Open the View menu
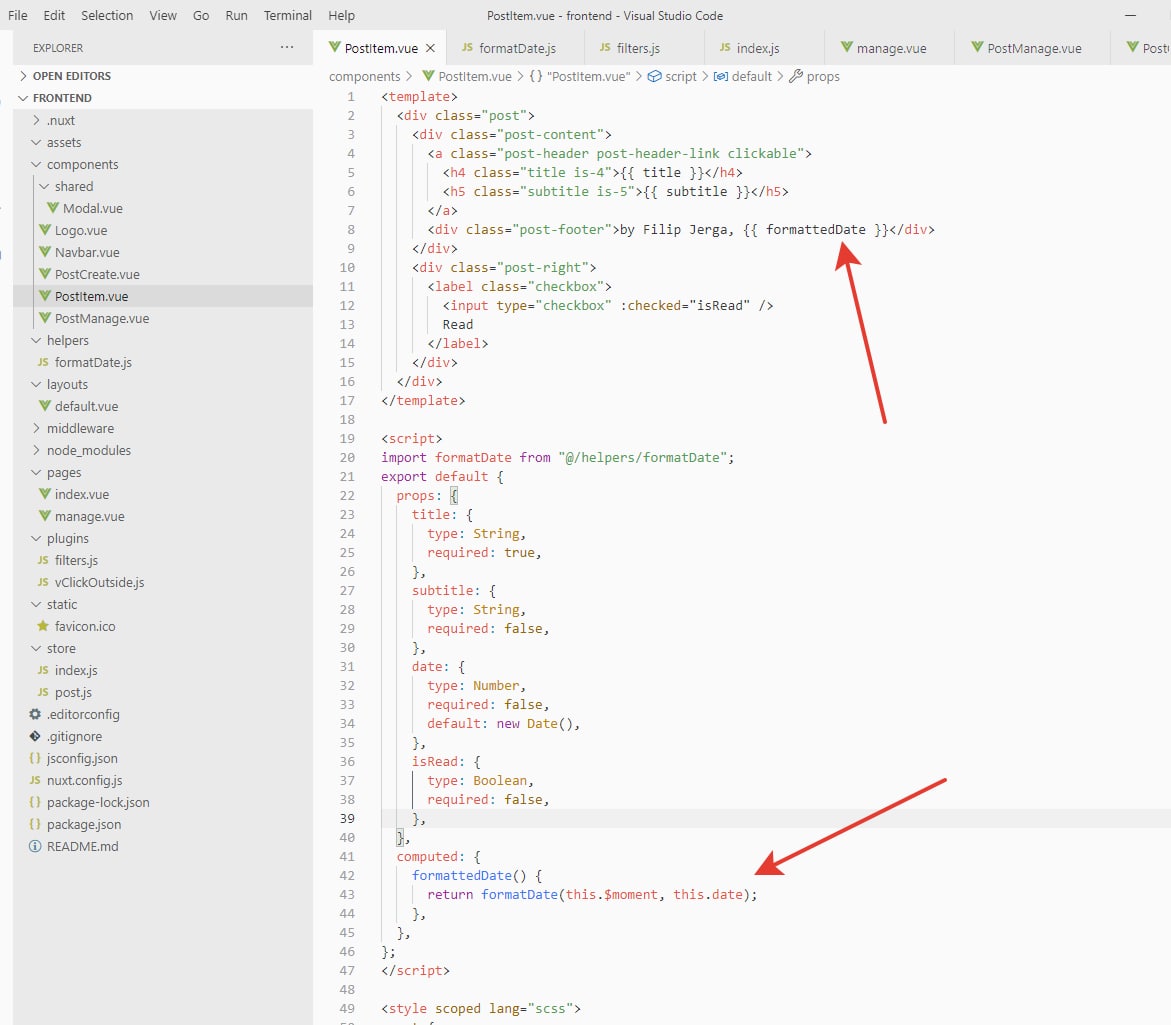This screenshot has height=1025, width=1171. tap(163, 15)
